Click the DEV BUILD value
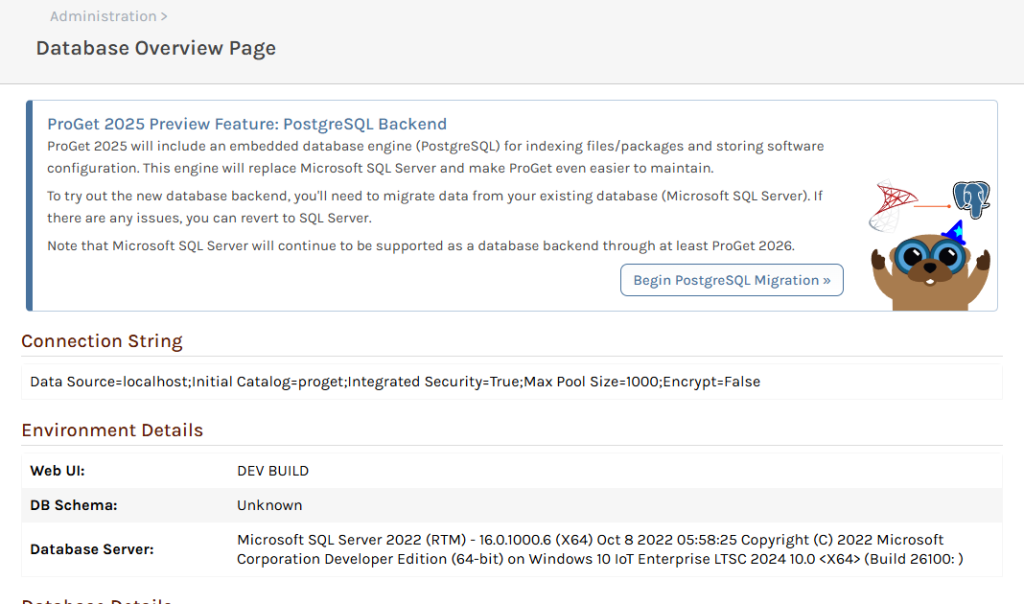 [273, 471]
